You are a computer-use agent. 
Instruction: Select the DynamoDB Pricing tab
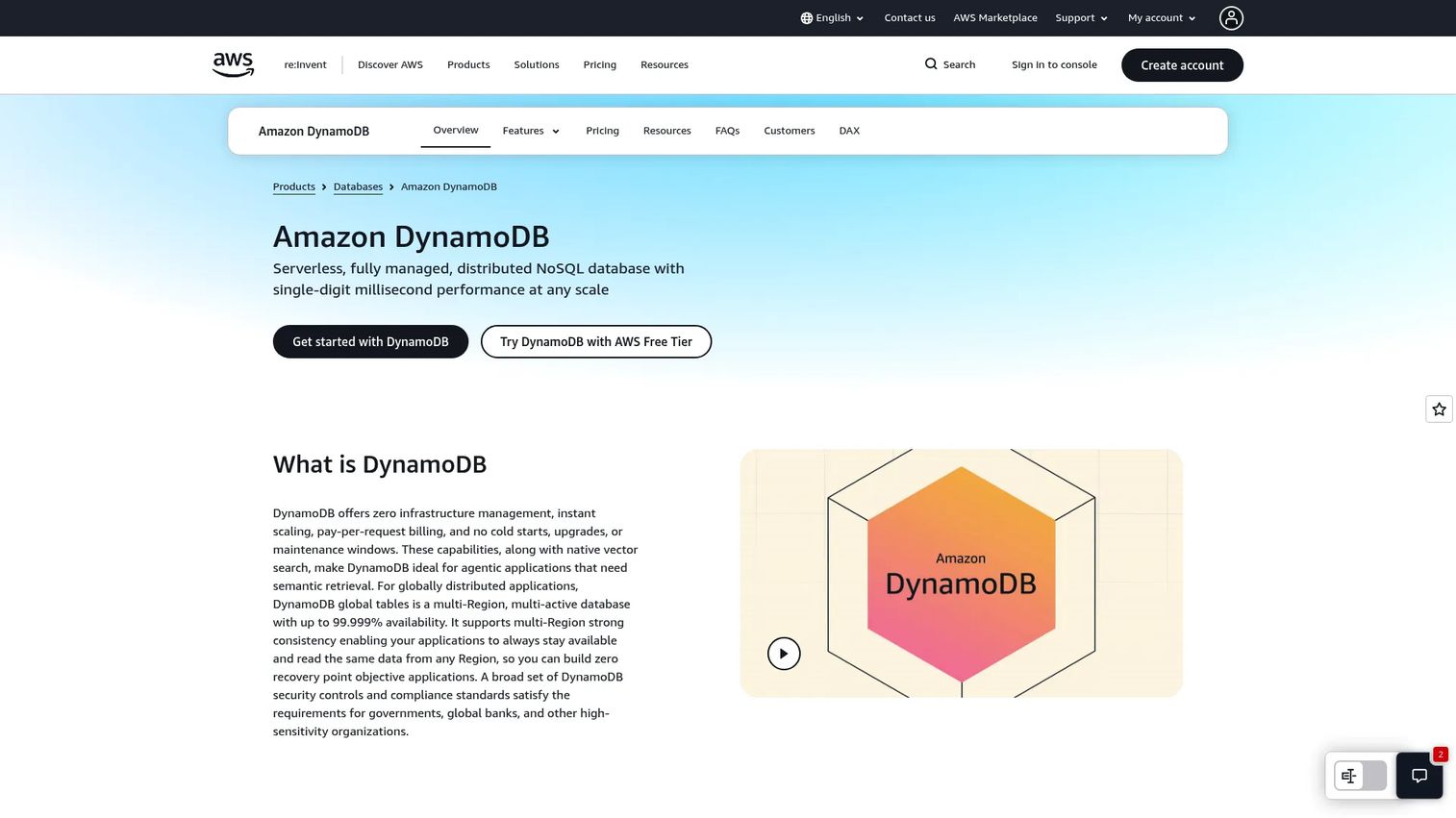pyautogui.click(x=603, y=131)
